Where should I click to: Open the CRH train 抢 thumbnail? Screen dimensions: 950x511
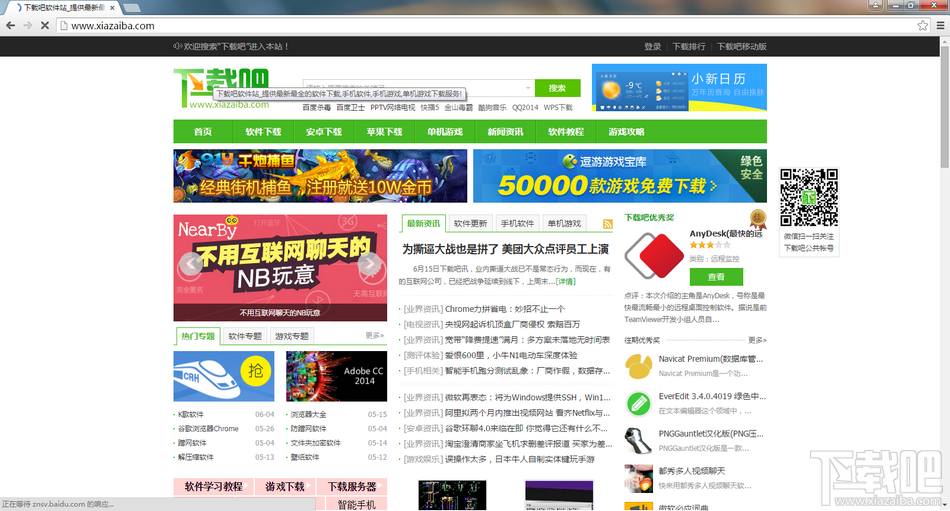pos(224,376)
